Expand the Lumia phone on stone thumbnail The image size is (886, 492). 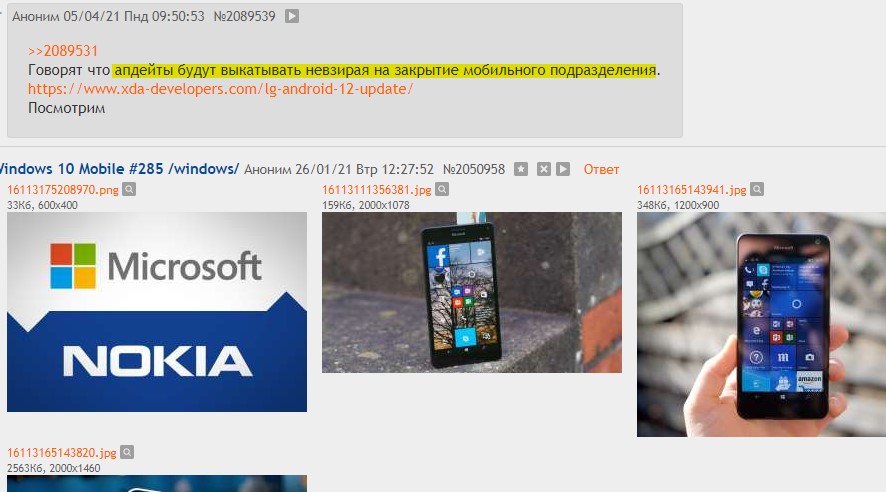coord(472,293)
